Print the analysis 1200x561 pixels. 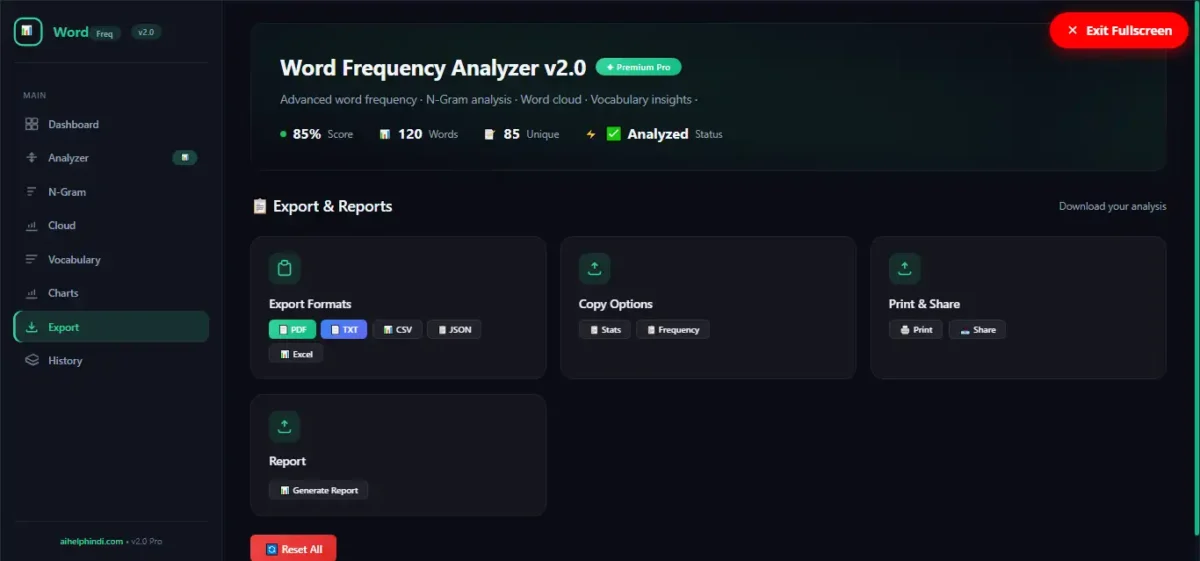point(915,329)
